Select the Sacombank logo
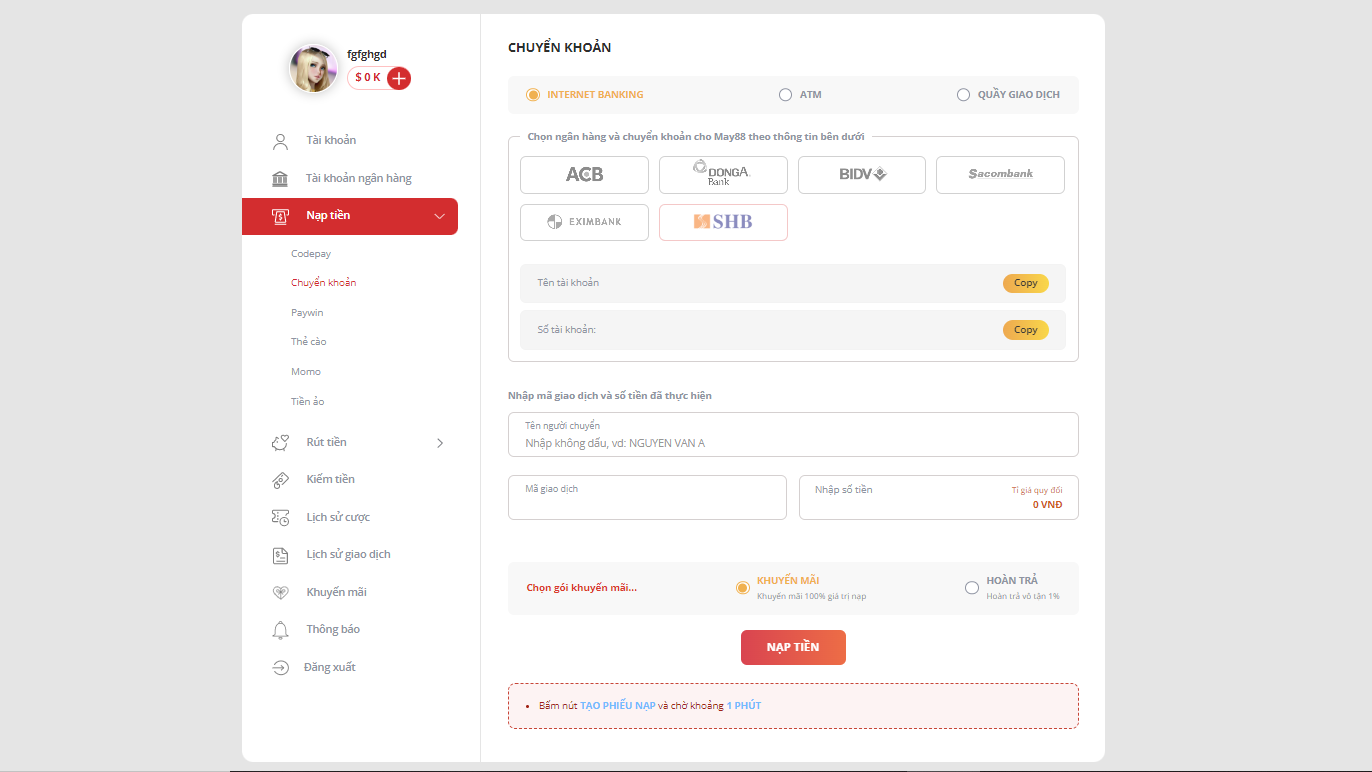The image size is (1372, 772). pyautogui.click(x=1000, y=175)
